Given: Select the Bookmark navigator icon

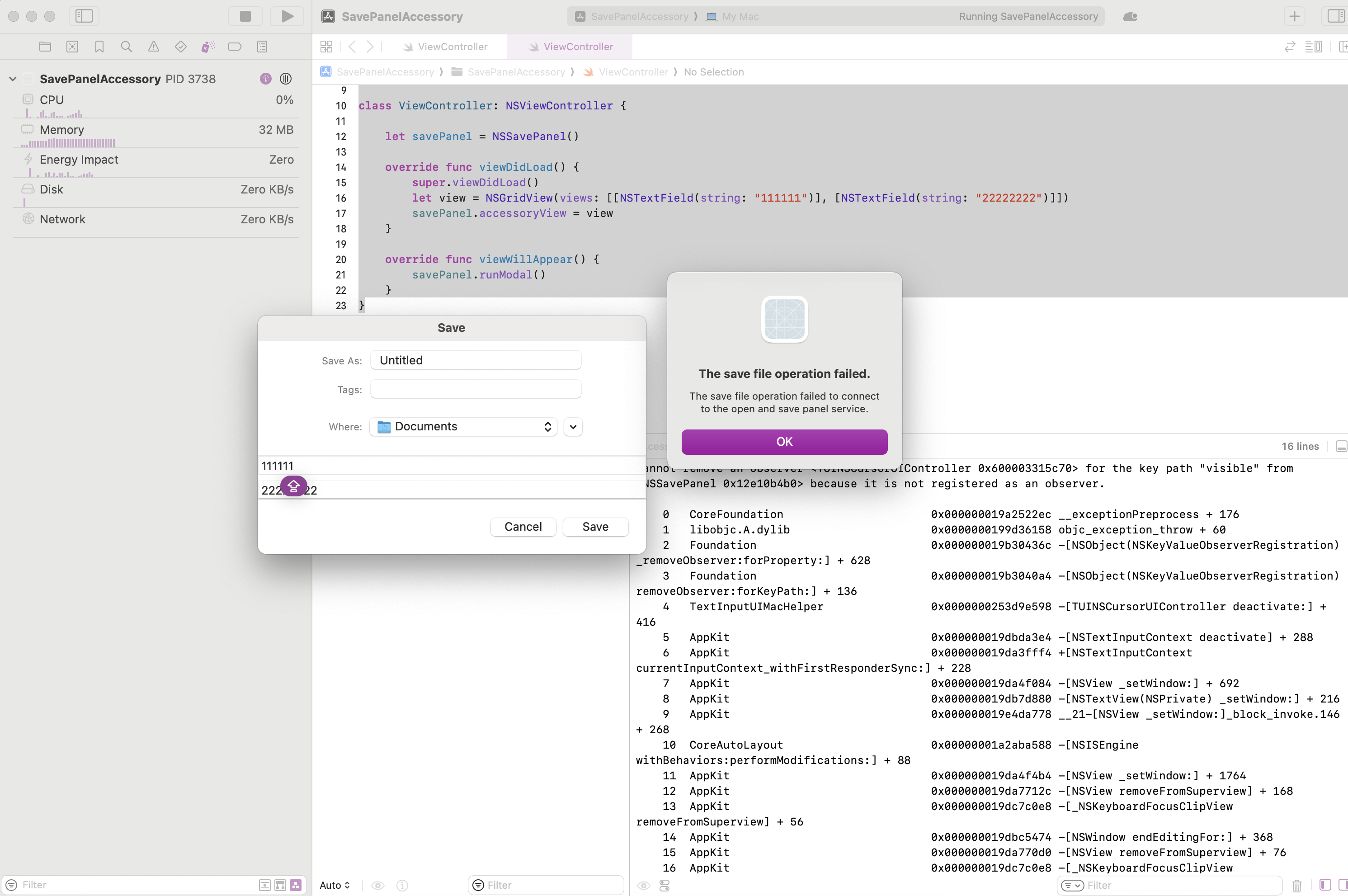Looking at the screenshot, I should click(99, 47).
